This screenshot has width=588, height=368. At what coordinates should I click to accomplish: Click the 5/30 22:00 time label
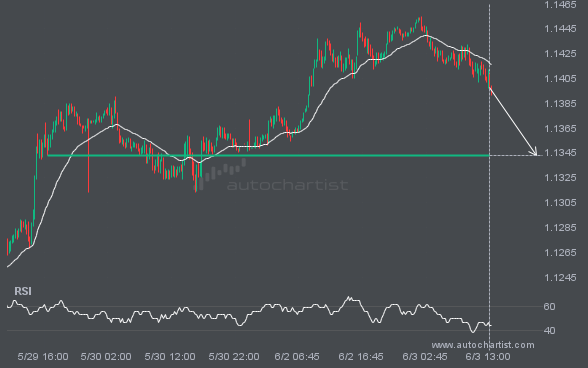[x=234, y=356]
